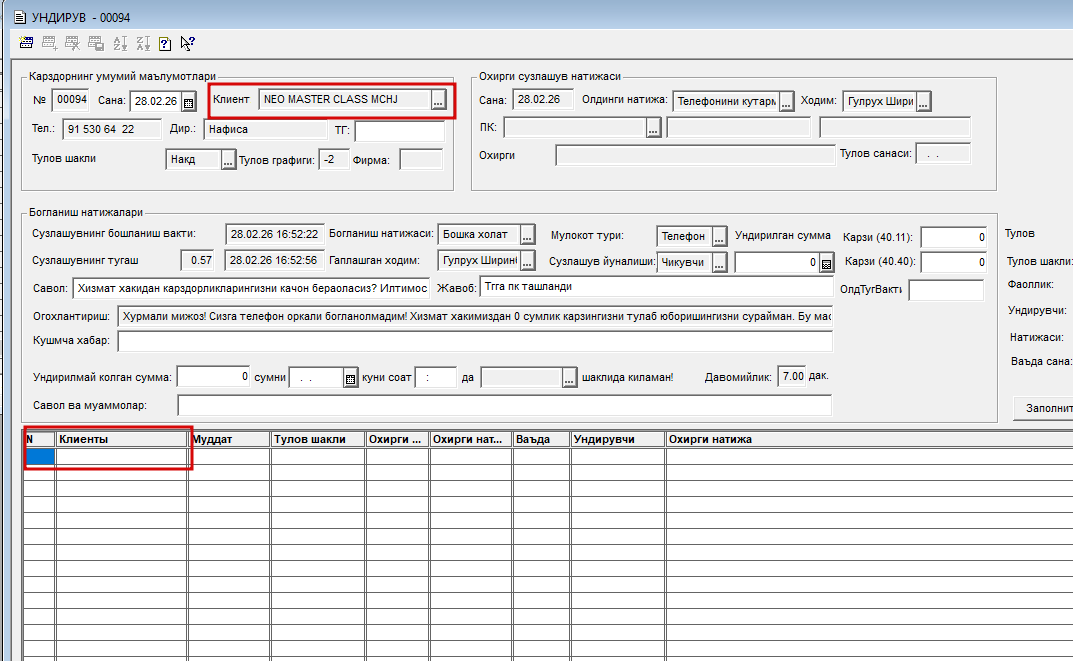Open Гаплашган ходим lookup button
The width and height of the screenshot is (1073, 661).
point(528,261)
